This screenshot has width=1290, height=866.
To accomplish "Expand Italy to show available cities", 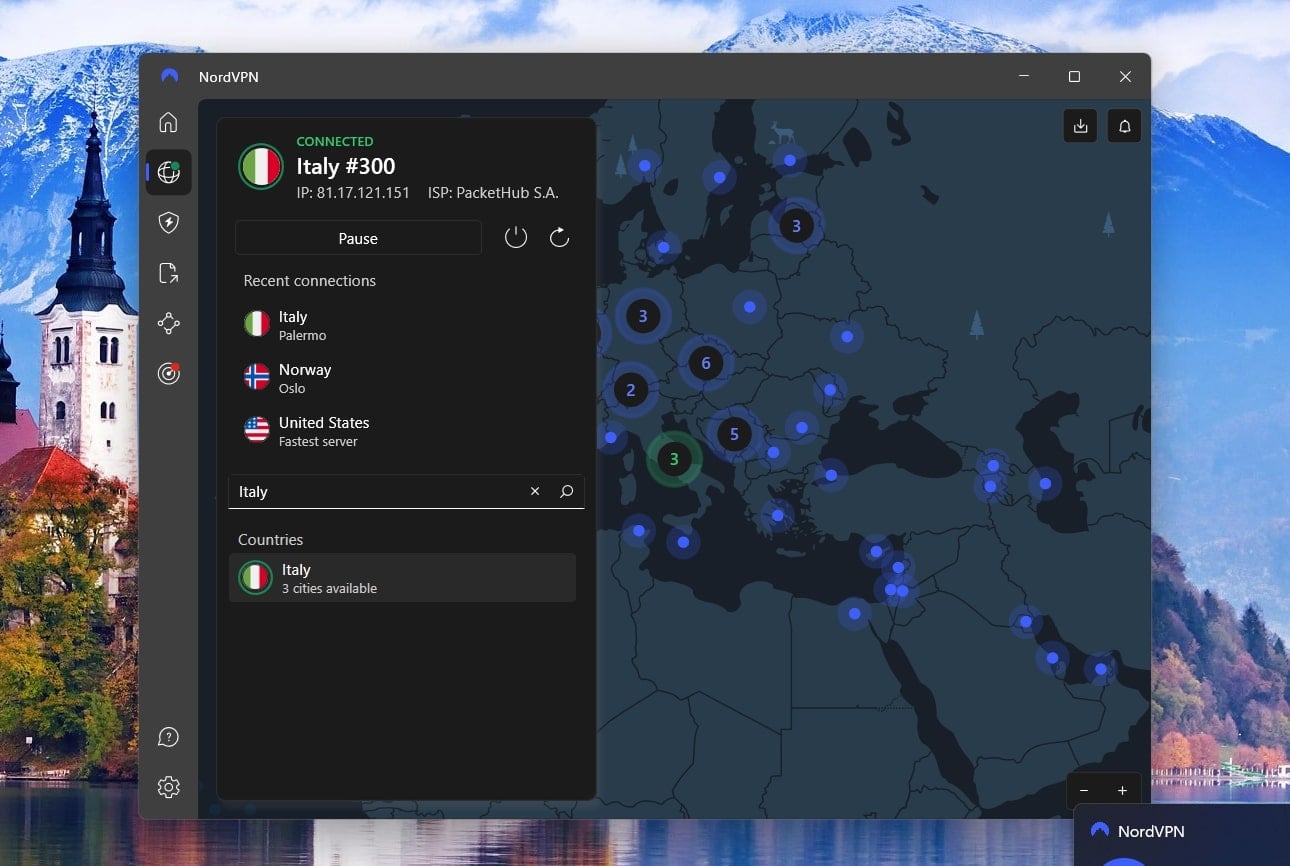I will (x=403, y=578).
